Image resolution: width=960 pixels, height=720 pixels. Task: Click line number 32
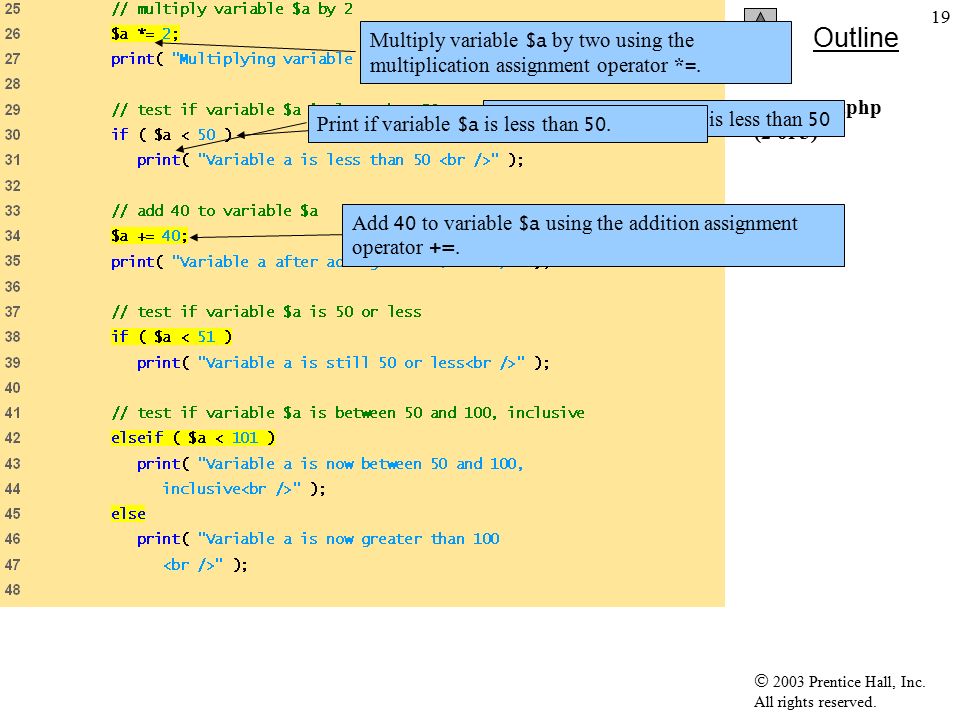coord(12,186)
